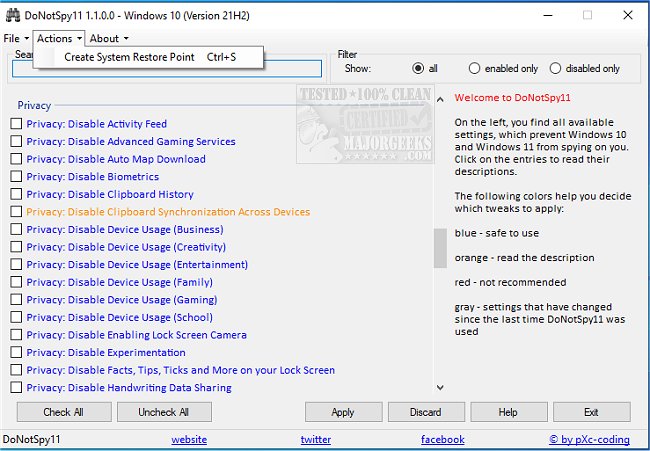Click the Check All button
The height and width of the screenshot is (451, 650).
64,412
